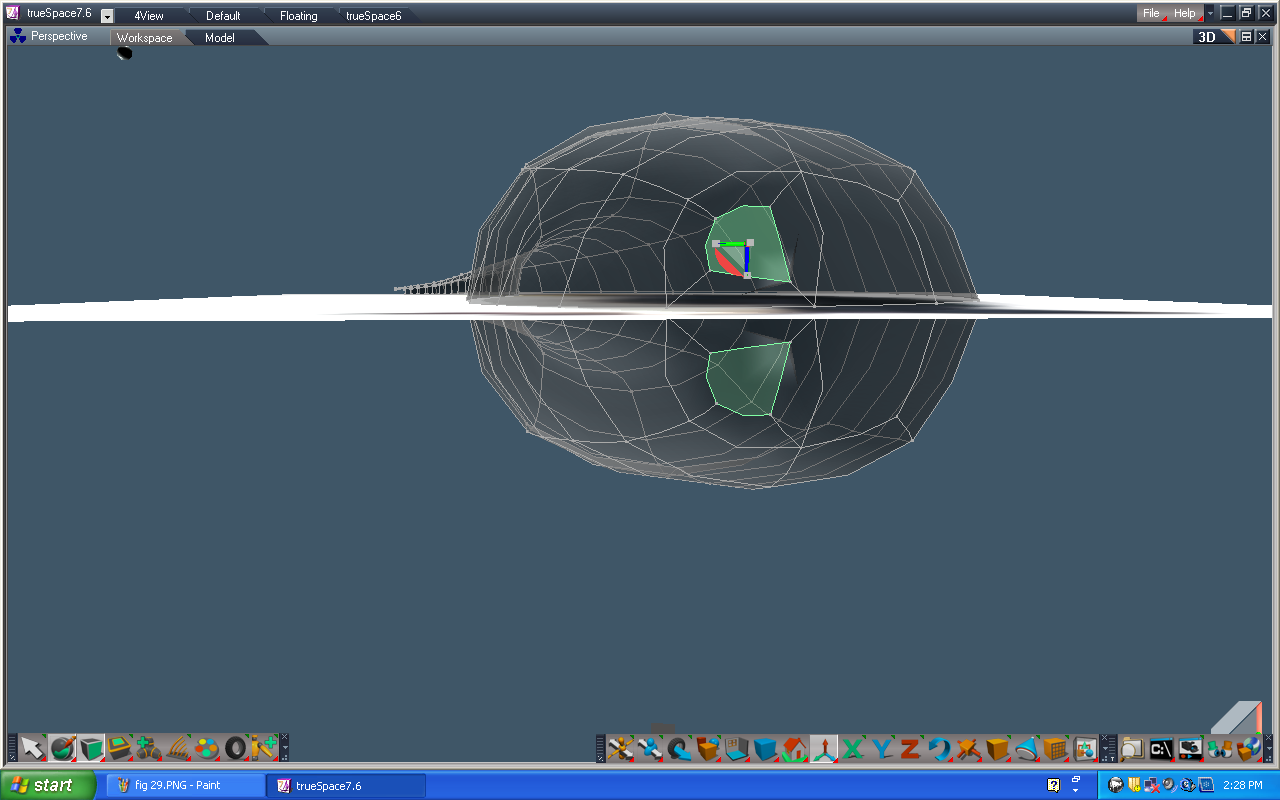Switch to the Model tab
The height and width of the screenshot is (800, 1280).
[x=219, y=37]
